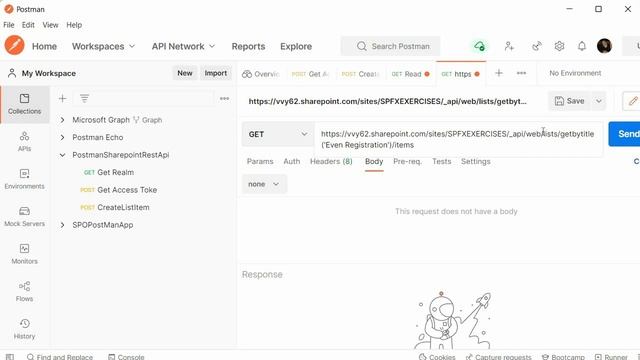Viewport: 640px width, 360px height.
Task: Open collections panel more options
Action: pyautogui.click(x=224, y=98)
